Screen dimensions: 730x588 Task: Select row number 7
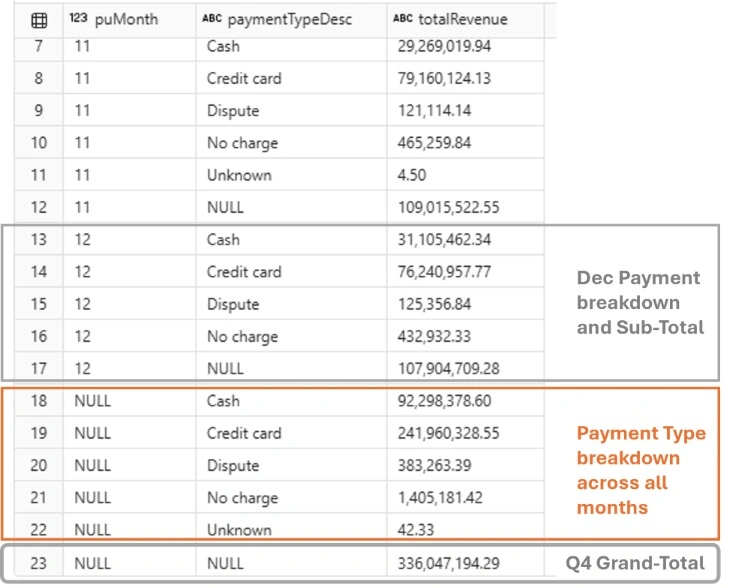pyautogui.click(x=39, y=47)
